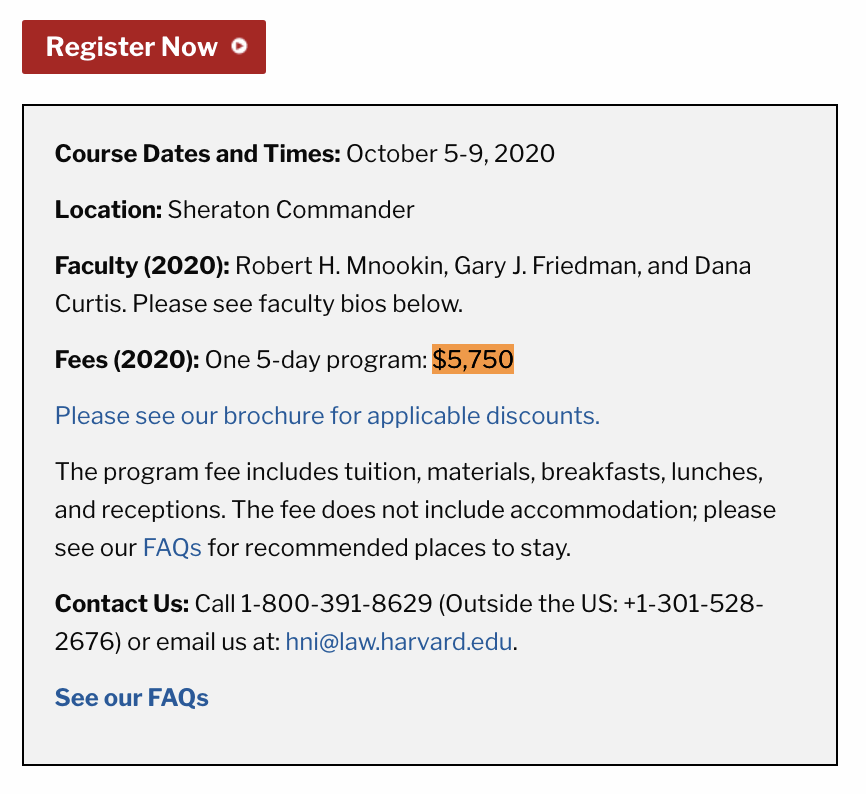
Task: Click the highlighted $5,750 price
Action: tap(473, 360)
